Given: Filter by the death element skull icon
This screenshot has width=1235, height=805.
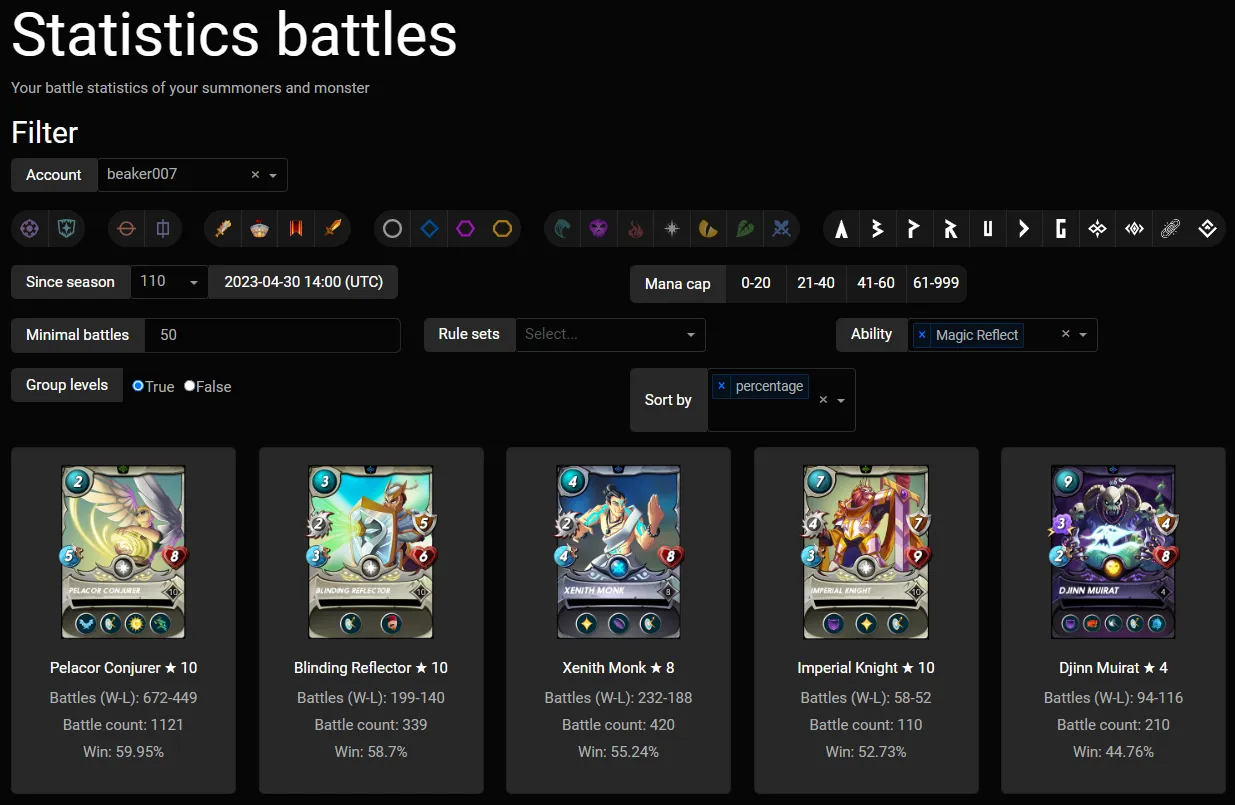Looking at the screenshot, I should tap(599, 229).
